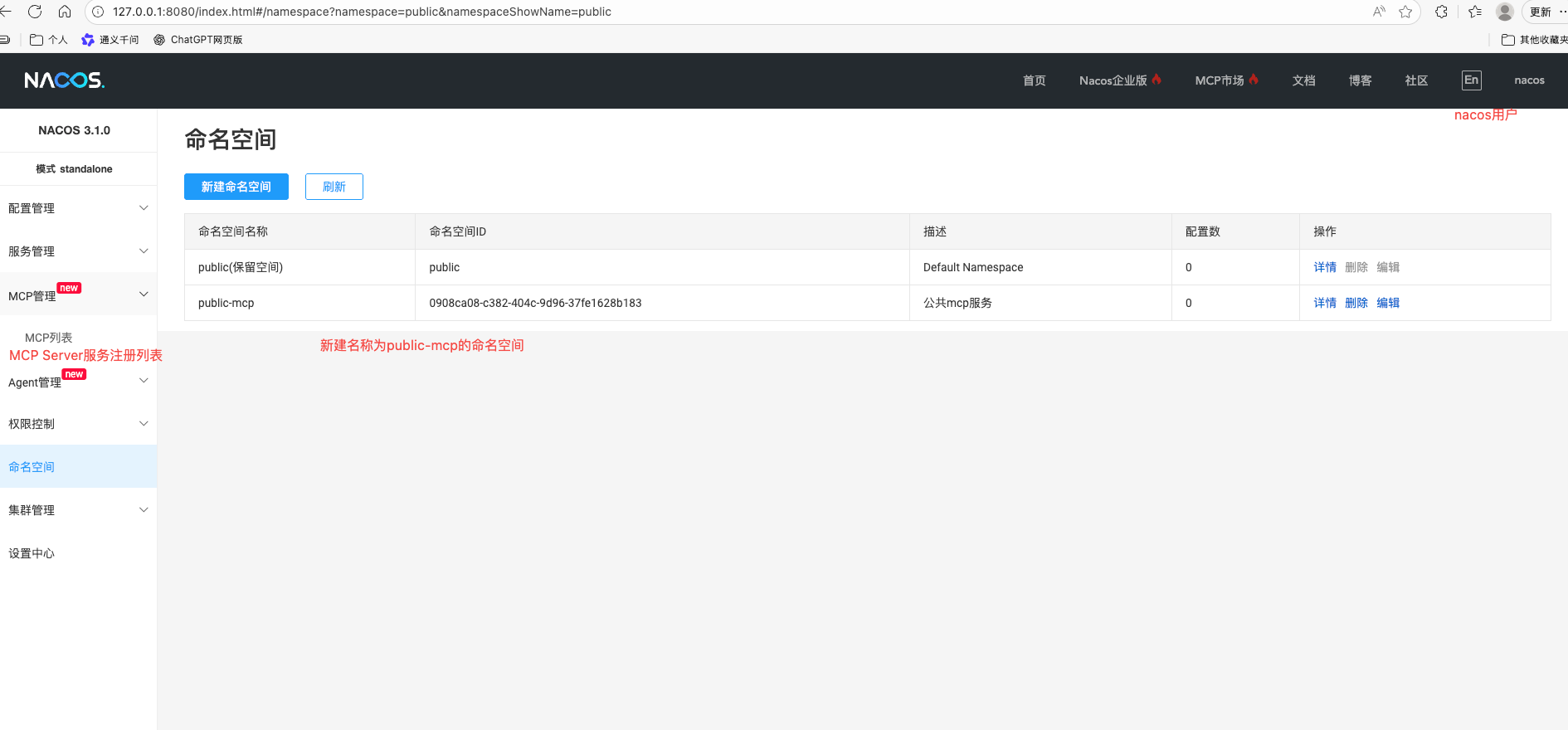Switch language with the En icon
Viewport: 1568px width, 730px height.
(1471, 80)
